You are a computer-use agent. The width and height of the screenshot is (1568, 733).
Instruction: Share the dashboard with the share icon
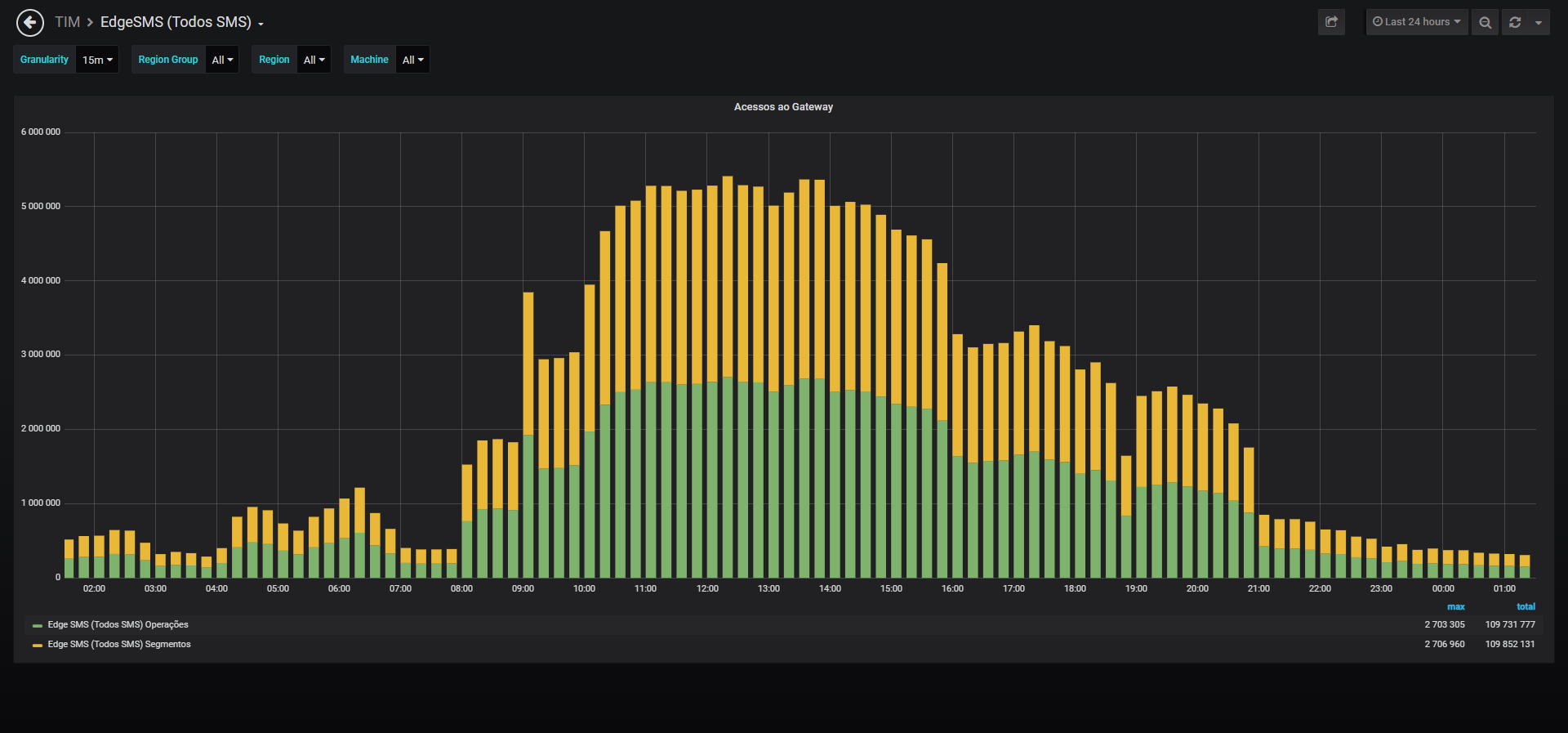pos(1331,22)
